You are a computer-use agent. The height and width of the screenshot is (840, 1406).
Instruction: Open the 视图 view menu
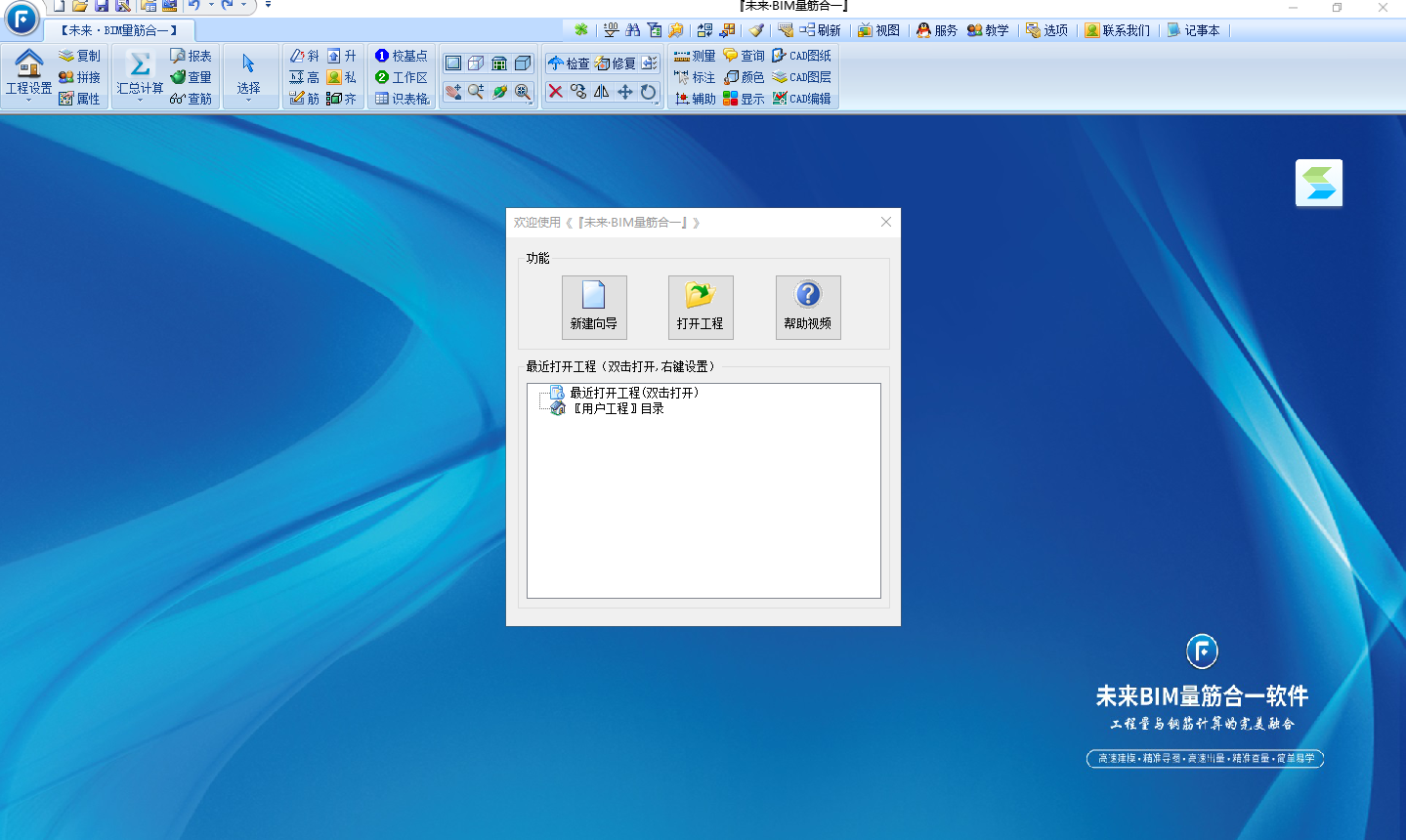coord(878,30)
